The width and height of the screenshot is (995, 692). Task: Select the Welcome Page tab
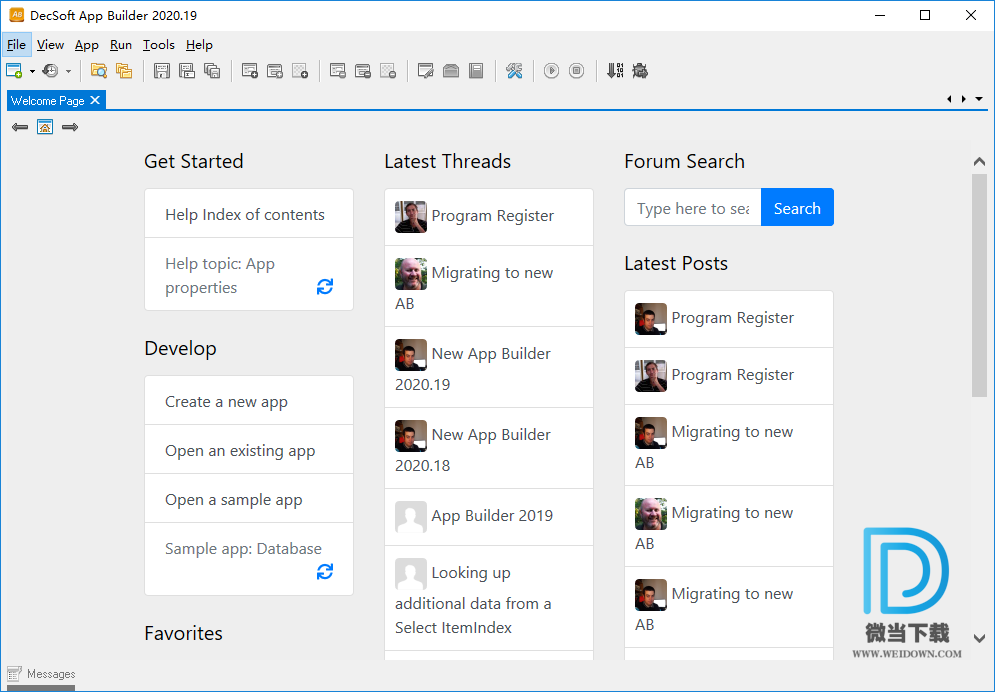(48, 101)
